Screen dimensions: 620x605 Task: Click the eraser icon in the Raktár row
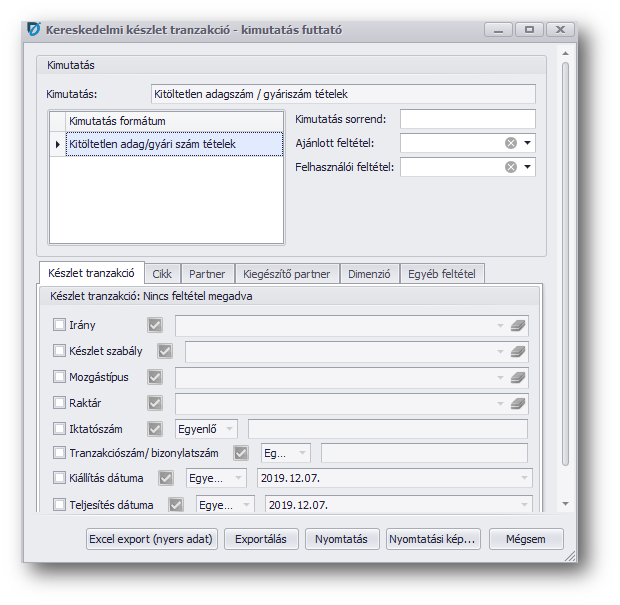pyautogui.click(x=517, y=403)
